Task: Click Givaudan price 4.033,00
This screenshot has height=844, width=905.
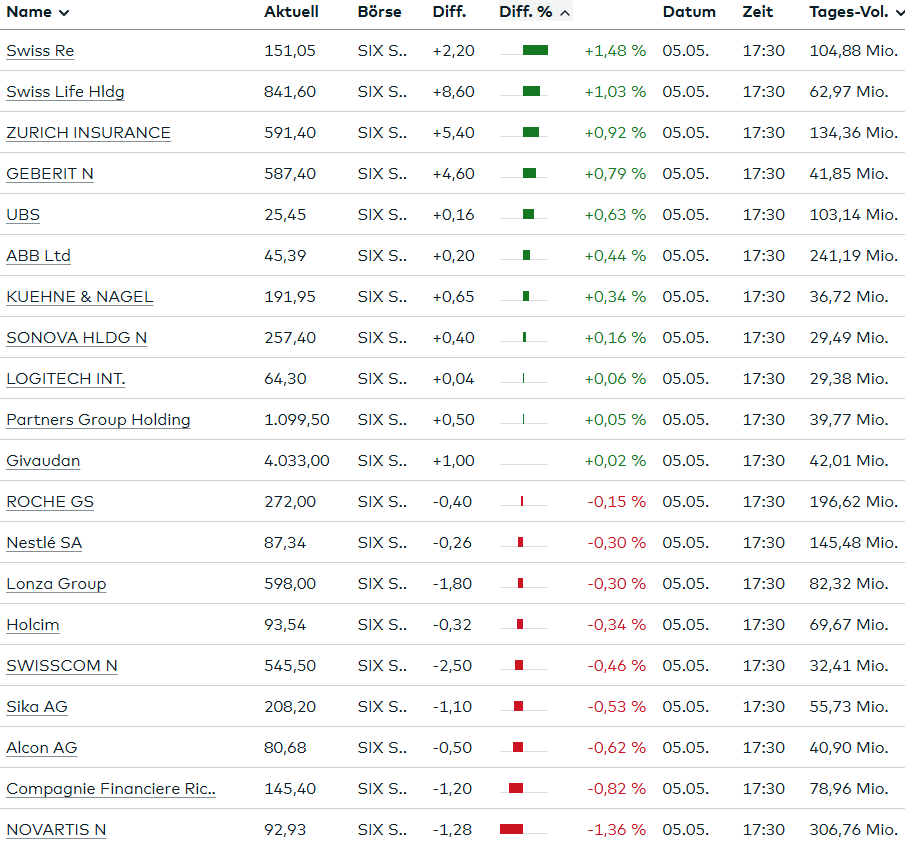Action: 297,461
